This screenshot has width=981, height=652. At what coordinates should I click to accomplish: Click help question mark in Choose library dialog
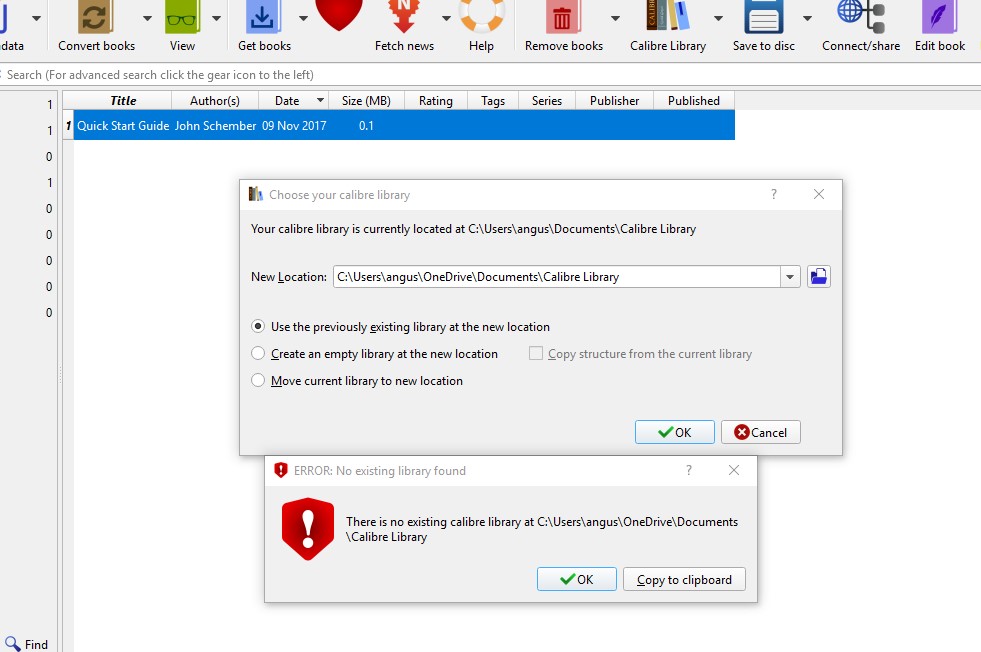tap(774, 194)
